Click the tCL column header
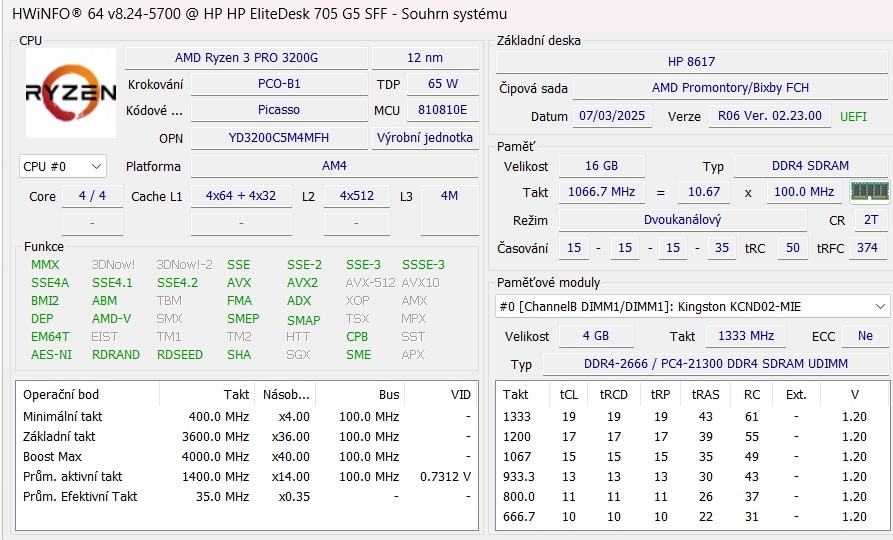Image resolution: width=893 pixels, height=540 pixels. 569,395
